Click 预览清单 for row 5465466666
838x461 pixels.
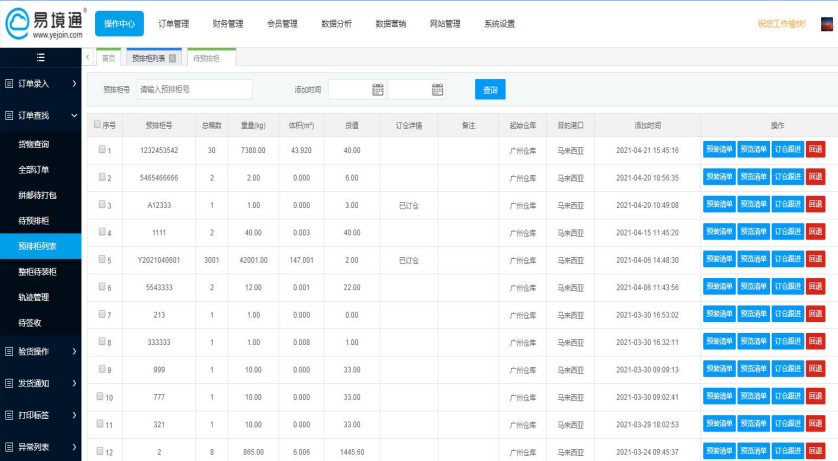pyautogui.click(x=754, y=177)
